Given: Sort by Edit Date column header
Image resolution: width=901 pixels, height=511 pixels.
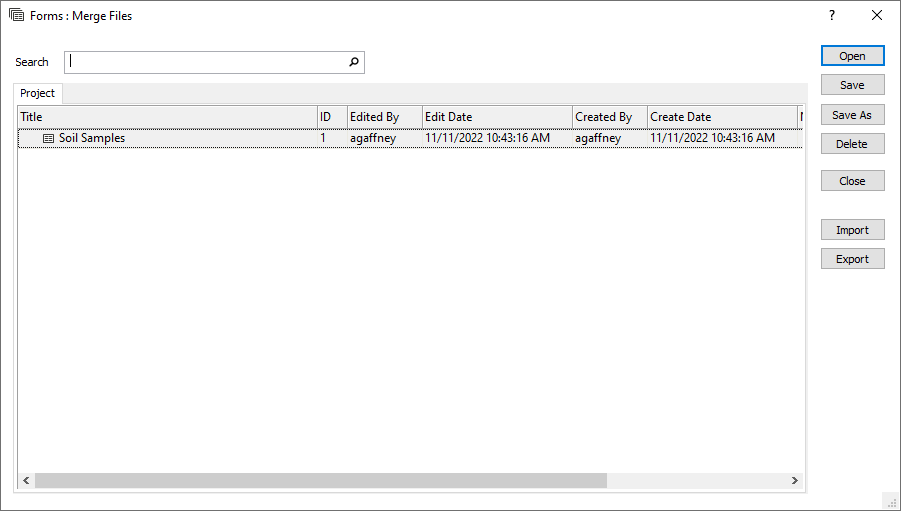Looking at the screenshot, I should coord(496,117).
